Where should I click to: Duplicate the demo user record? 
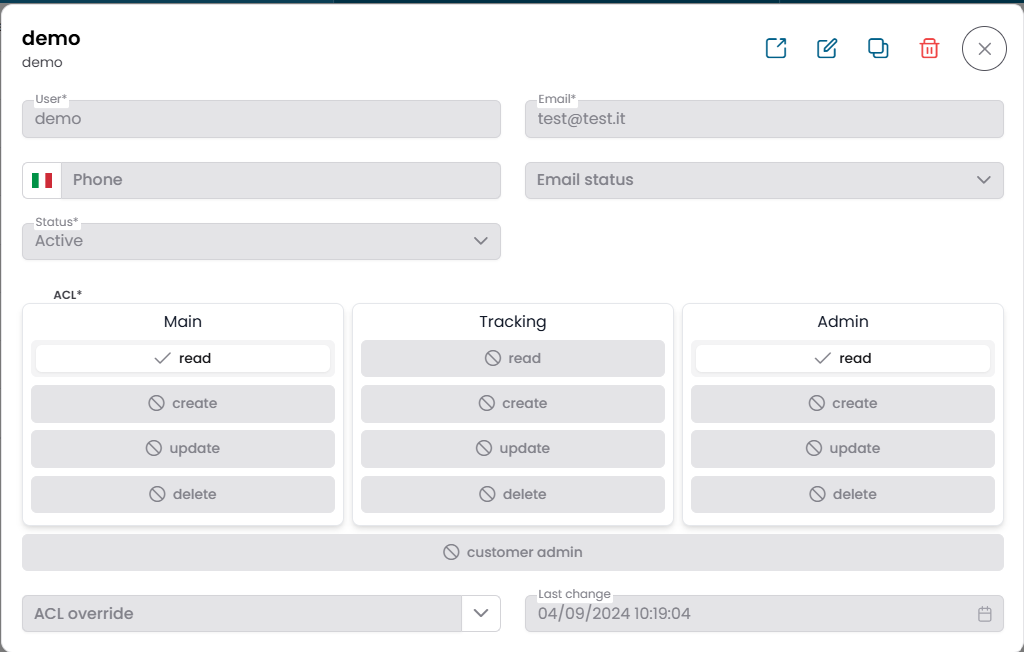(x=878, y=48)
